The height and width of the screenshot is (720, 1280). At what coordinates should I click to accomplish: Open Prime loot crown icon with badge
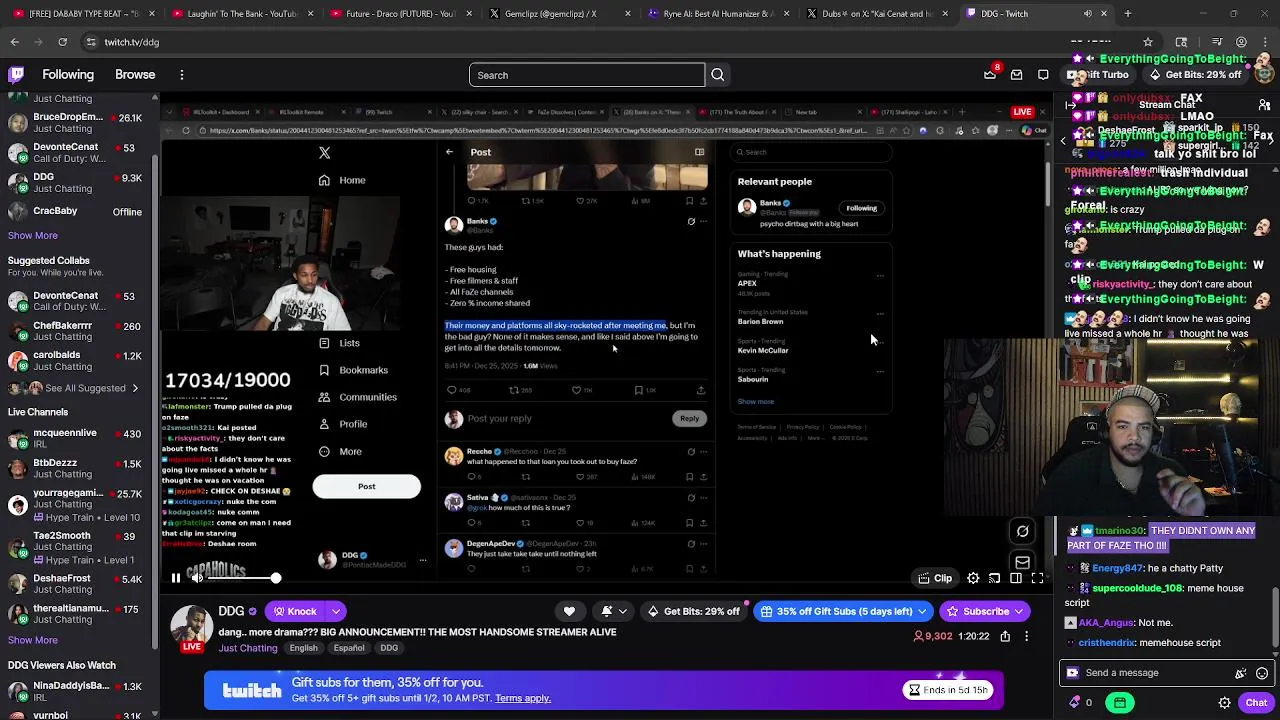click(x=990, y=75)
